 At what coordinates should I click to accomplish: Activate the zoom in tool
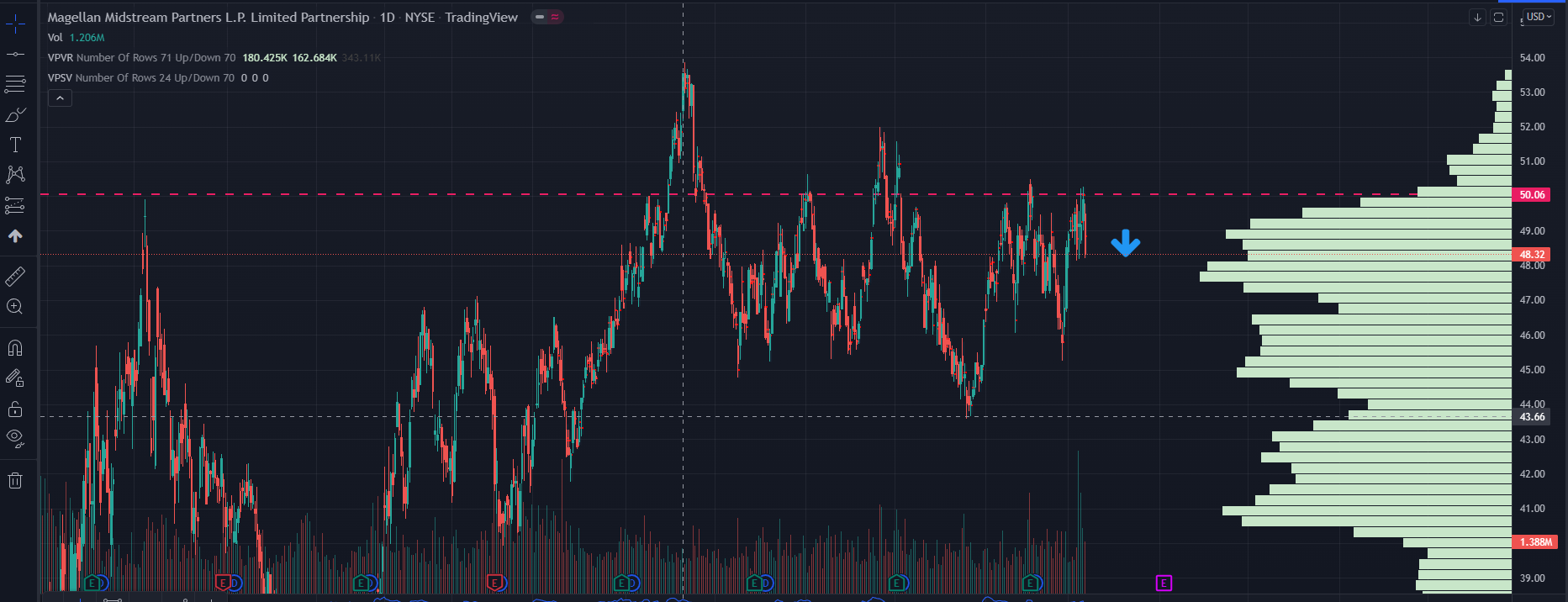pyautogui.click(x=15, y=307)
